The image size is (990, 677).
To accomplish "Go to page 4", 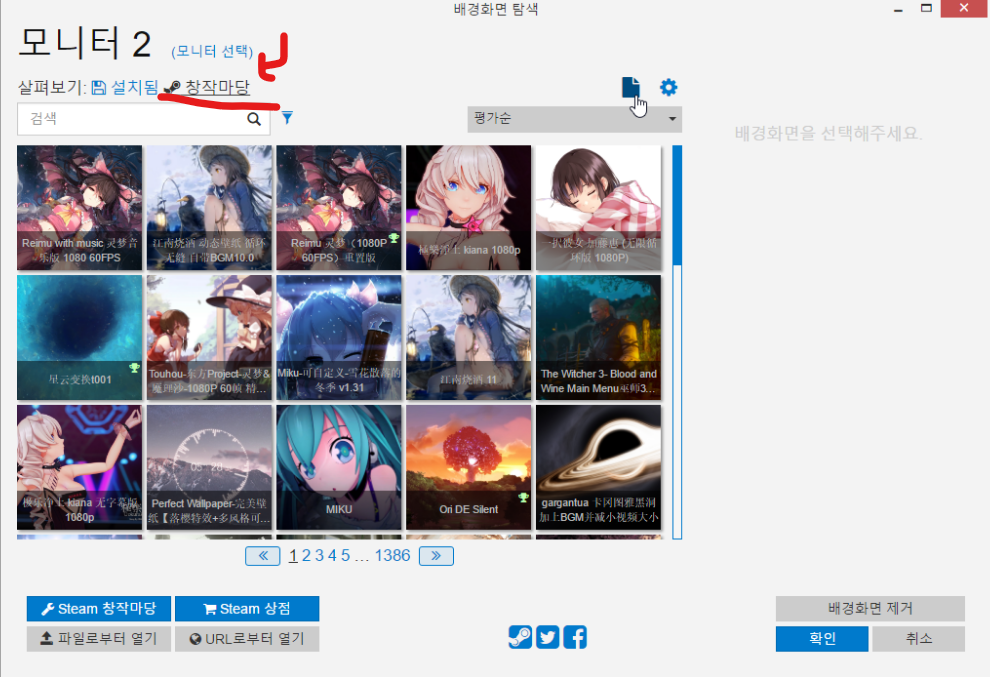I will coord(332,556).
